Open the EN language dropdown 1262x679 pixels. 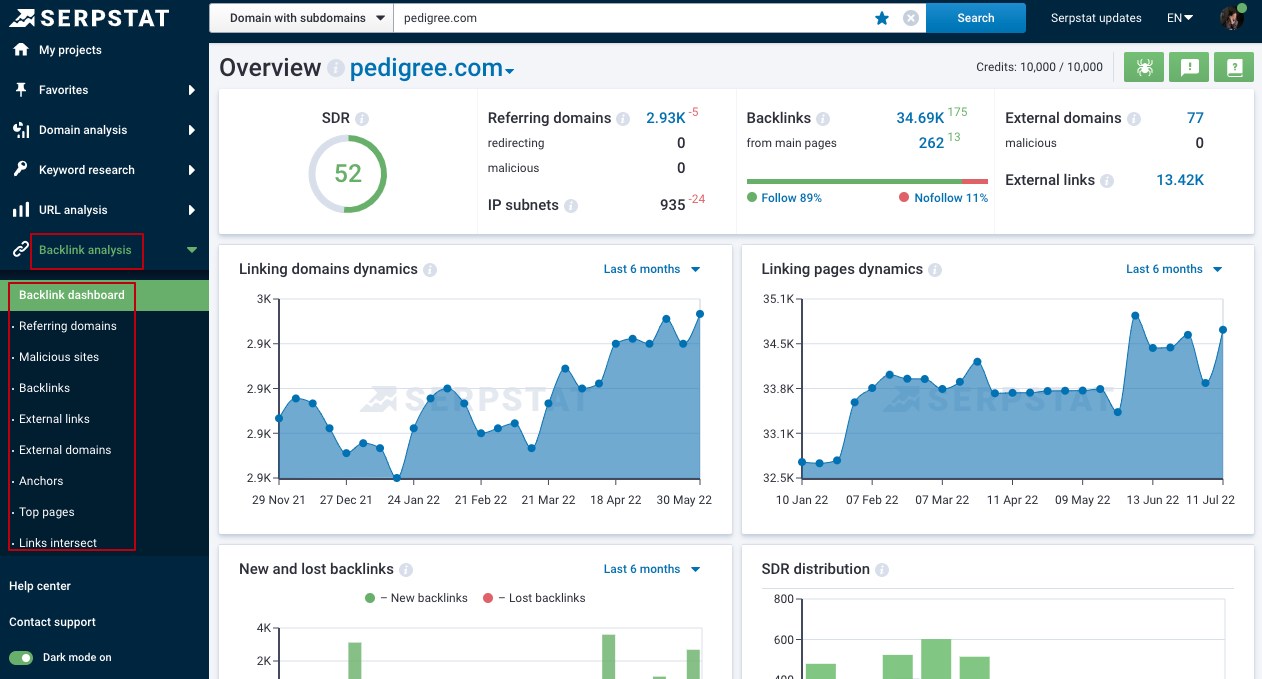pos(1180,18)
